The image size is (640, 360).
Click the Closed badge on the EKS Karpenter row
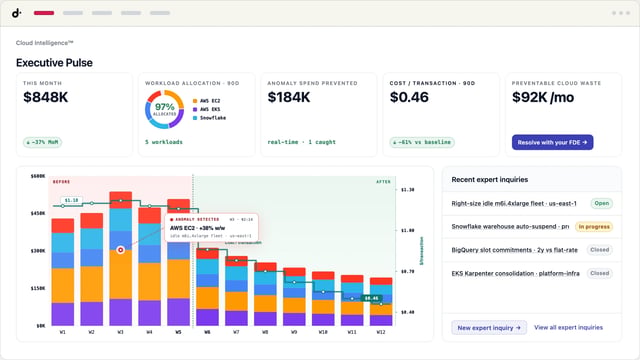[599, 273]
